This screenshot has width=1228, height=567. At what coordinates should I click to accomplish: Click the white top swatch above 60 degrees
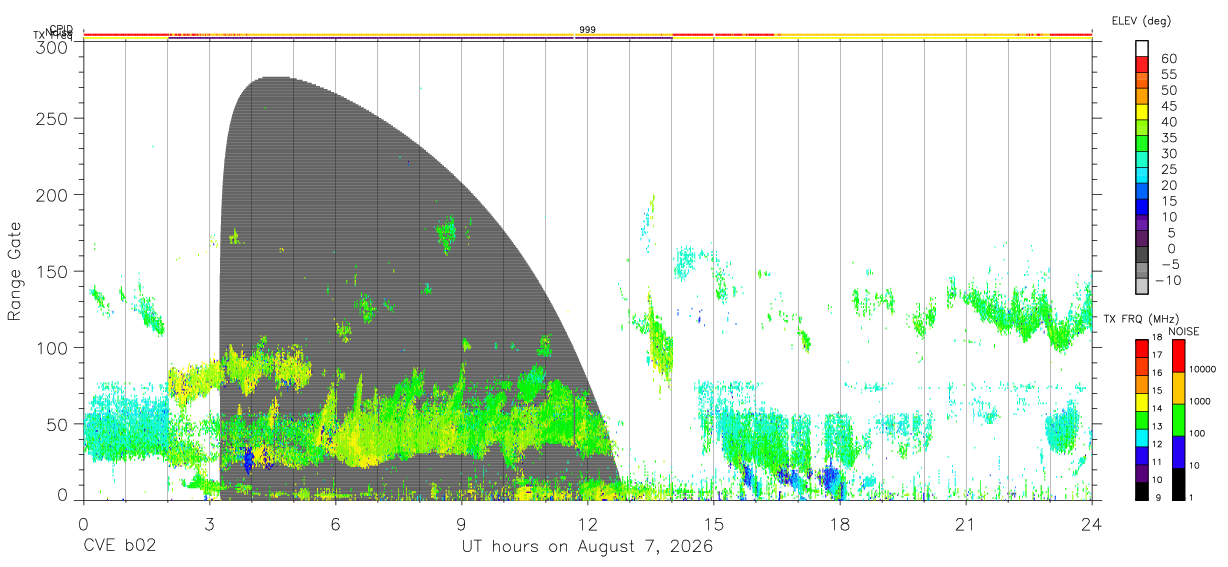(1142, 50)
